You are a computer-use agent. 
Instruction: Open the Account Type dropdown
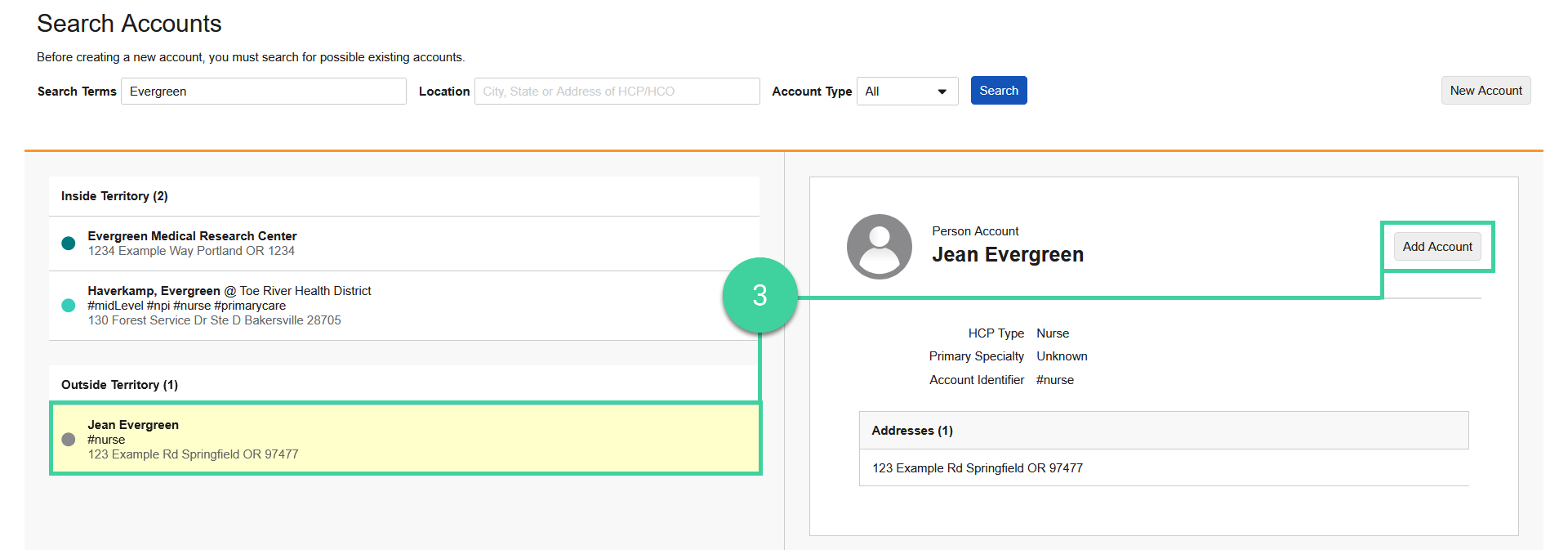tap(906, 92)
